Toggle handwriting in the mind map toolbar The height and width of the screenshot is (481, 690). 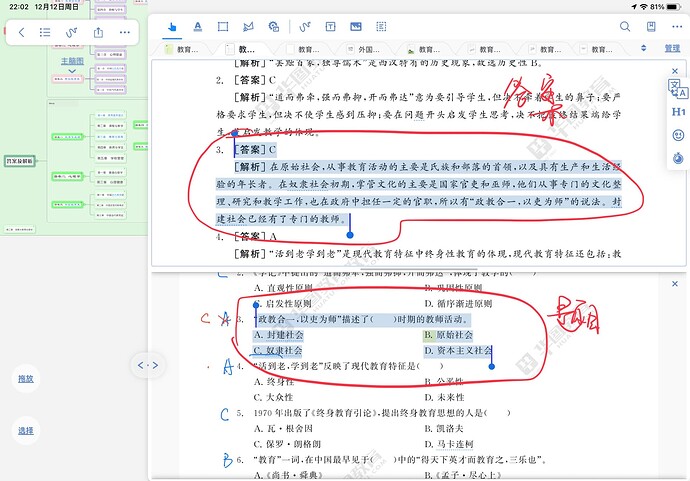click(x=71, y=32)
